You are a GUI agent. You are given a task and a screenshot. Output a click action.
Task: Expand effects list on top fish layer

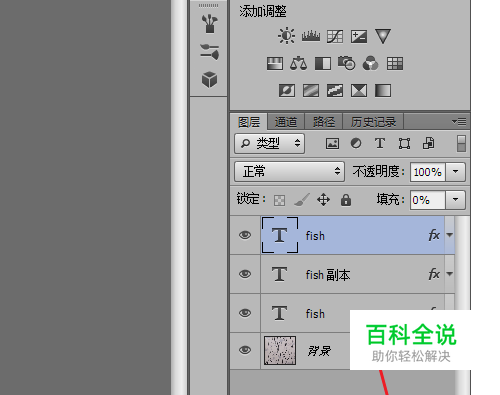tap(450, 235)
